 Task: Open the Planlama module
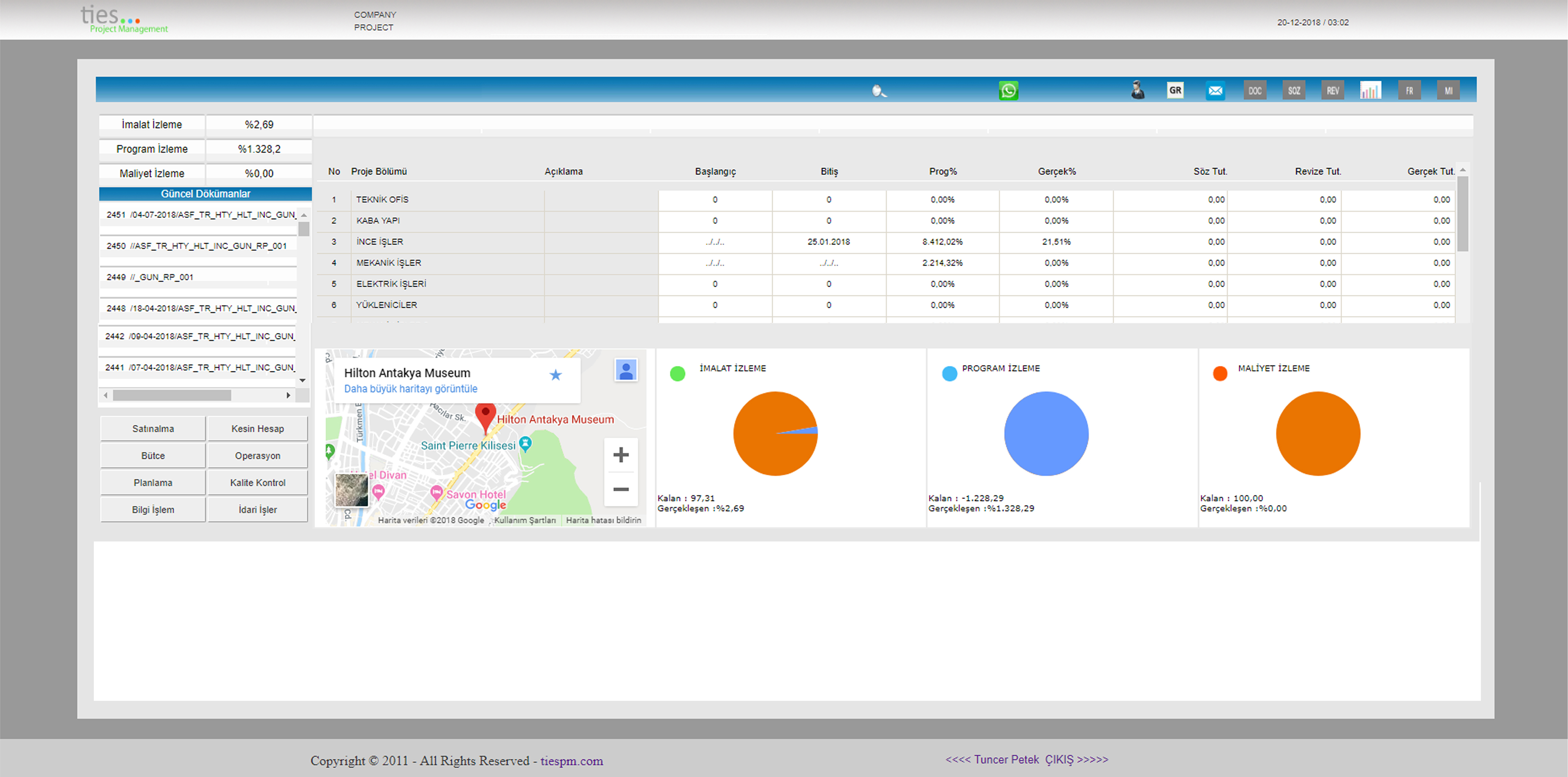153,483
